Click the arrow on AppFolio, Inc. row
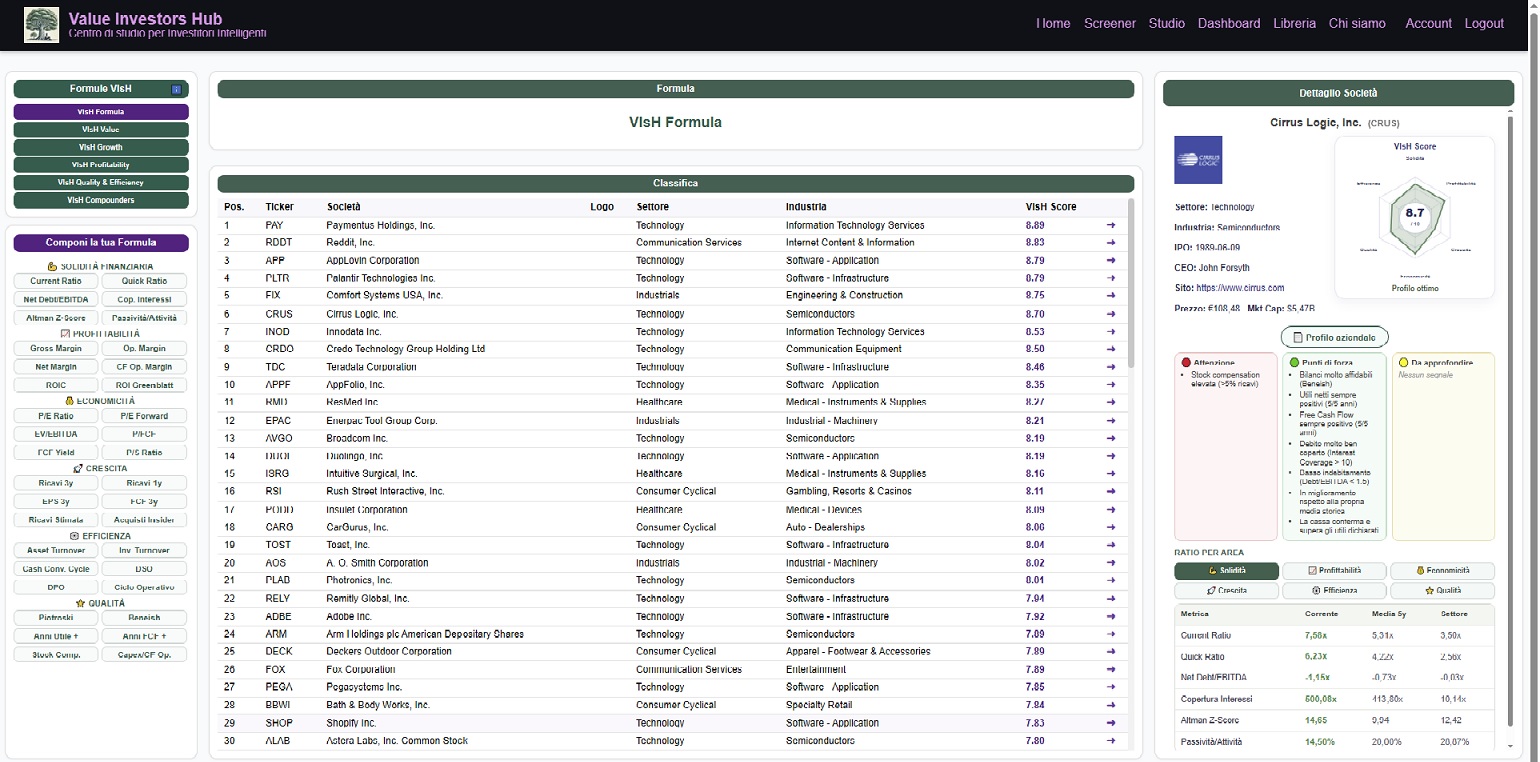Screen dimensions: 1540x762 [1111, 385]
